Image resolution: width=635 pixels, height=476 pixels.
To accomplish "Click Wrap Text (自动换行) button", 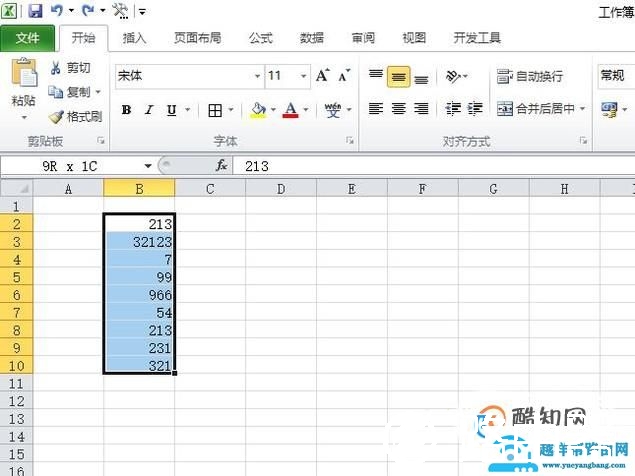I will (x=530, y=76).
